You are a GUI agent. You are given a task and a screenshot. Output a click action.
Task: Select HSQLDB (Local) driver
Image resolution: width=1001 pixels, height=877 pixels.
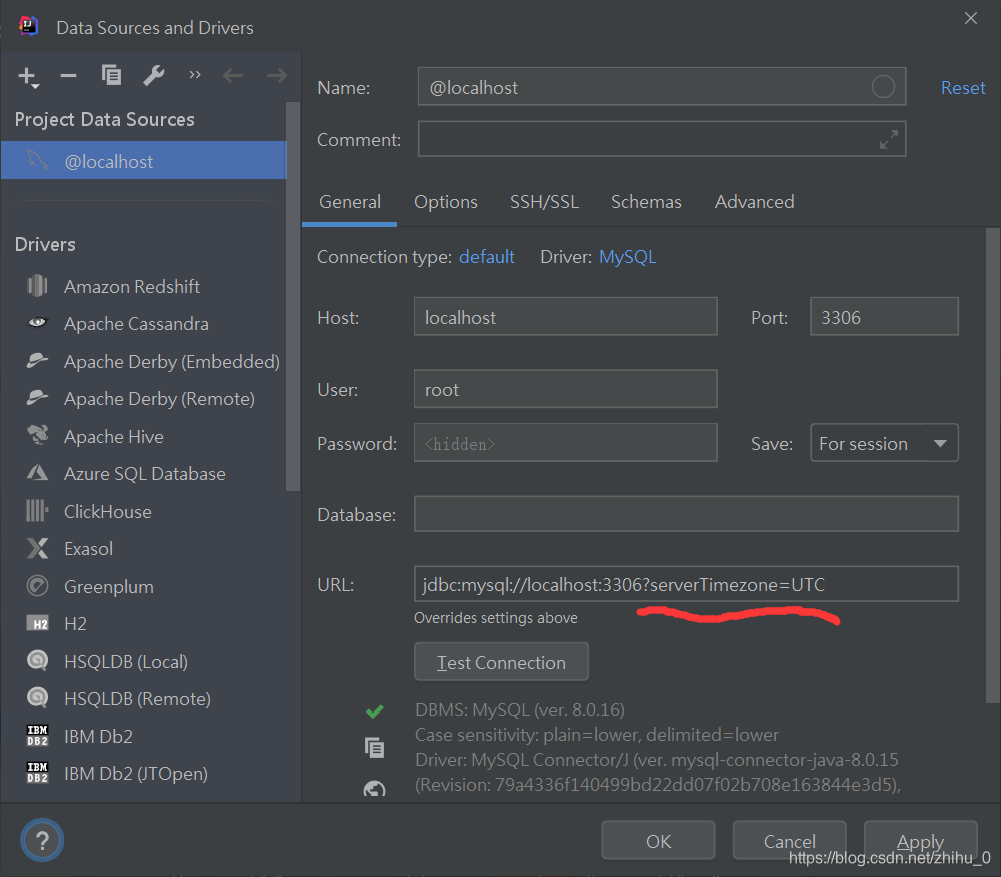coord(126,661)
